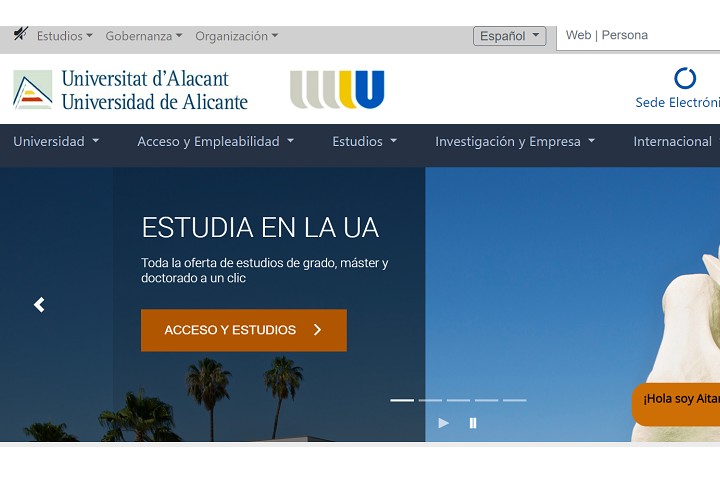Screen dimensions: 720x480
Task: Pause the carousel slideshow
Action: click(473, 423)
